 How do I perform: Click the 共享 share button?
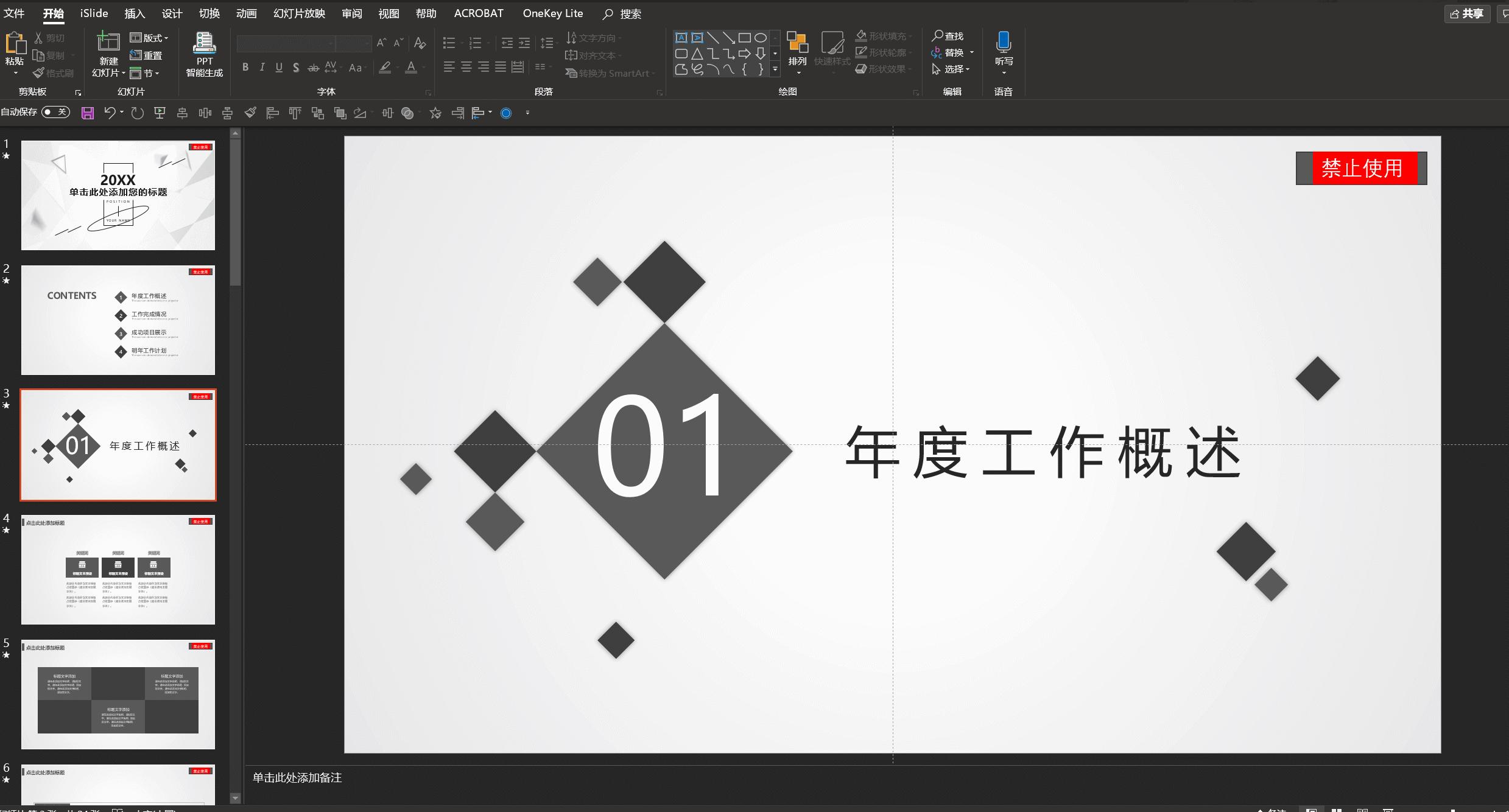[1468, 14]
